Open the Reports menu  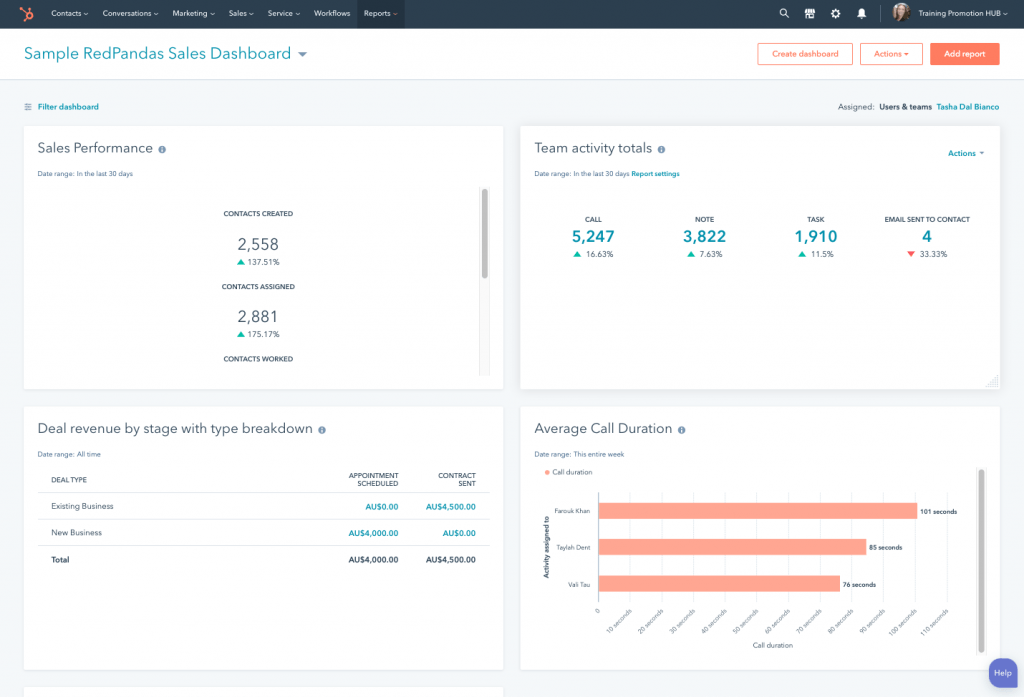tap(380, 14)
